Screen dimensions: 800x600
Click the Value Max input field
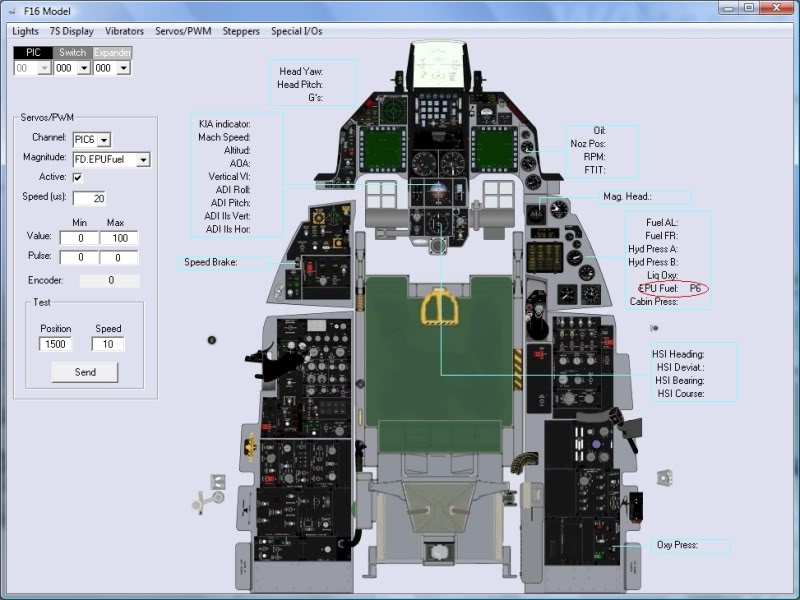[x=118, y=238]
